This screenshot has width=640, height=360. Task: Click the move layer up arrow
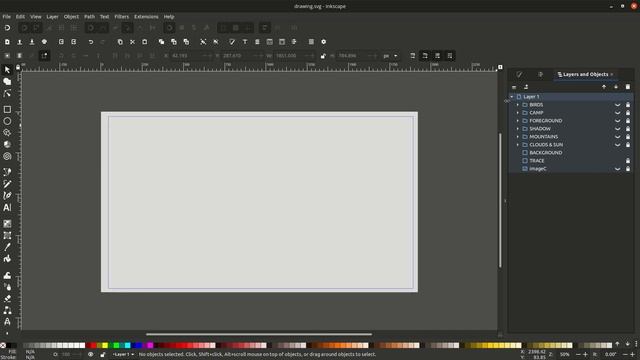click(604, 87)
